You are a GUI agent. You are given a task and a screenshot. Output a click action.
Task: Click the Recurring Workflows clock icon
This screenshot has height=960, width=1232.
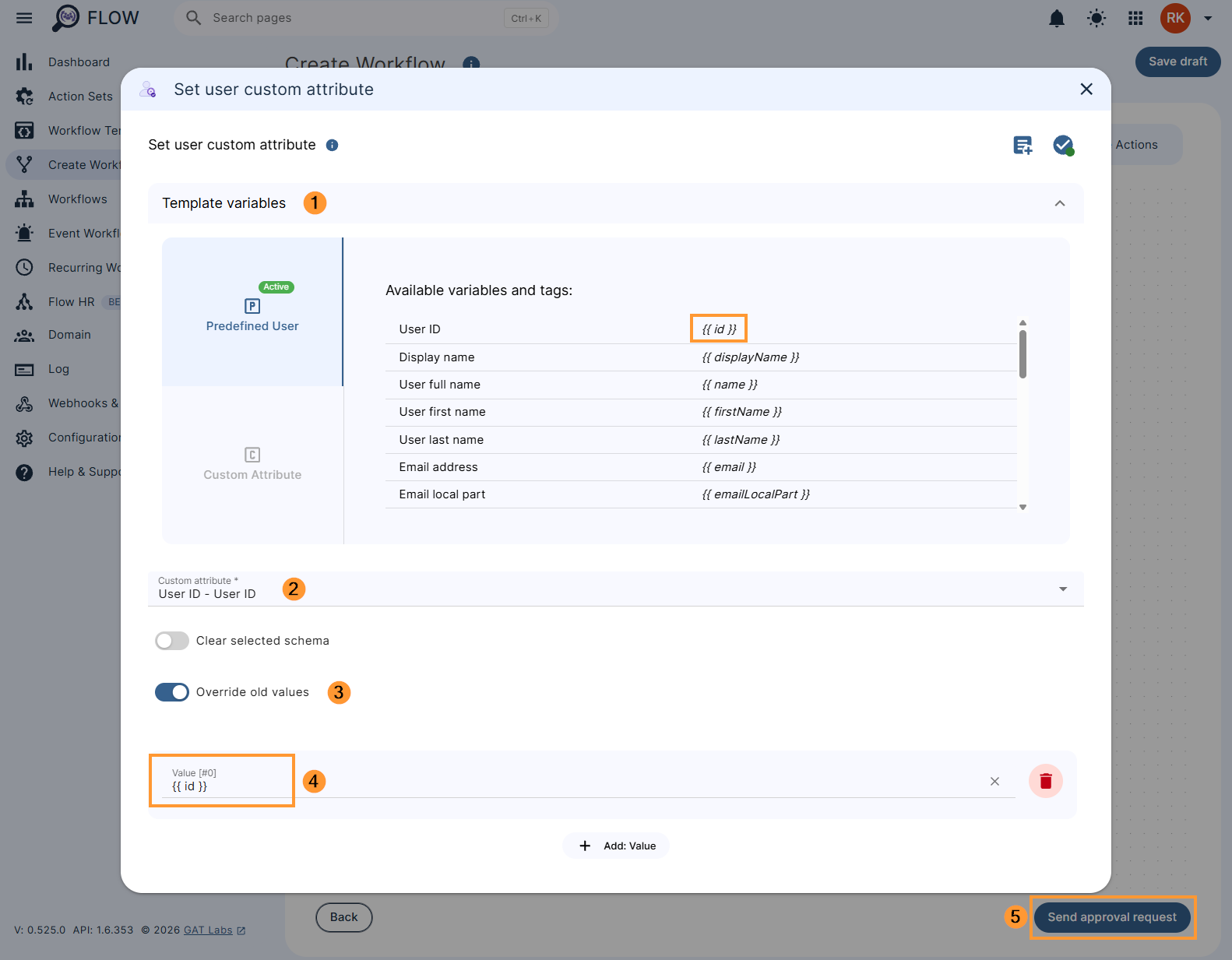(x=24, y=268)
